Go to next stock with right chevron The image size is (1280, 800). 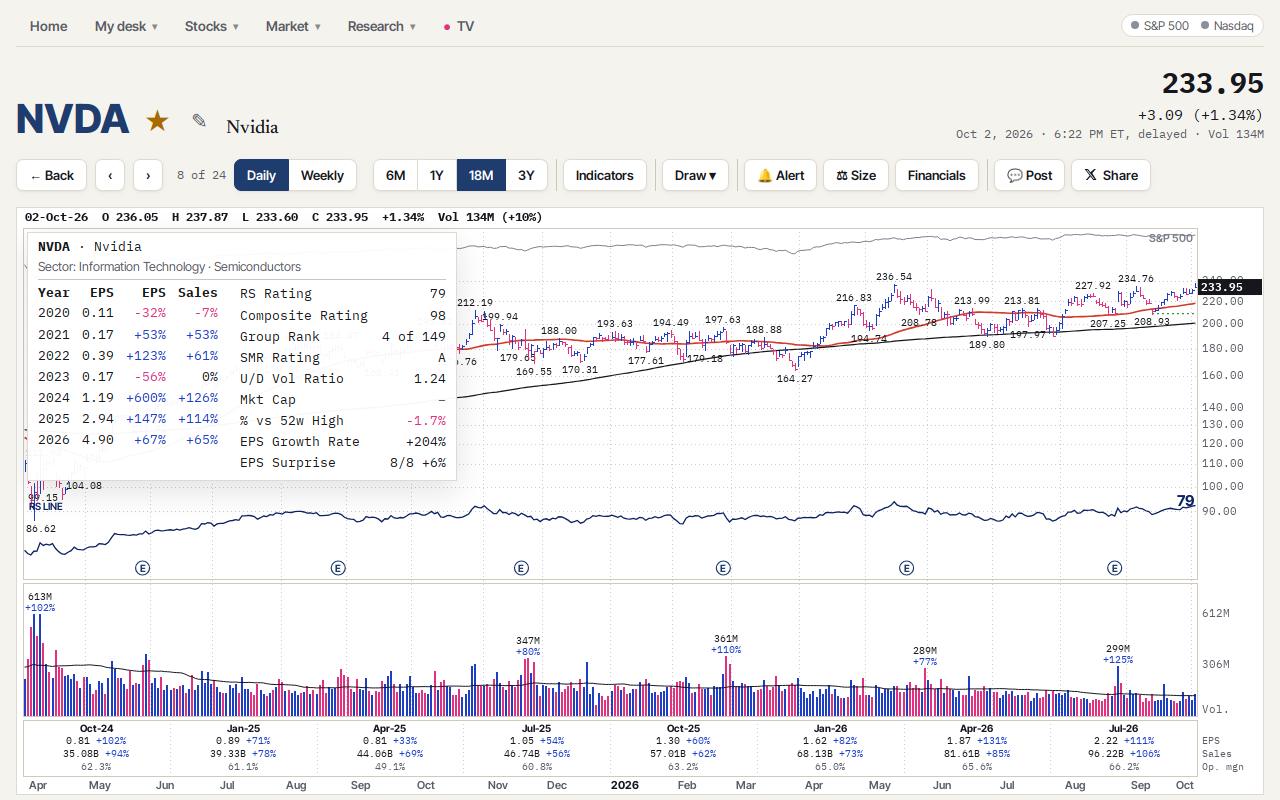pos(148,175)
